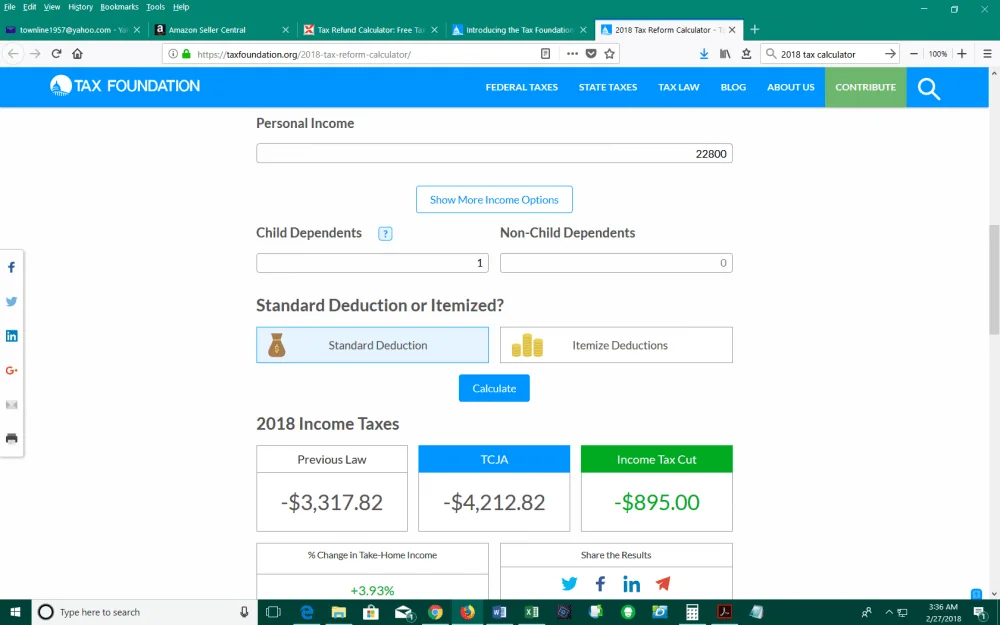
Task: Reload the current page
Action: click(x=56, y=54)
